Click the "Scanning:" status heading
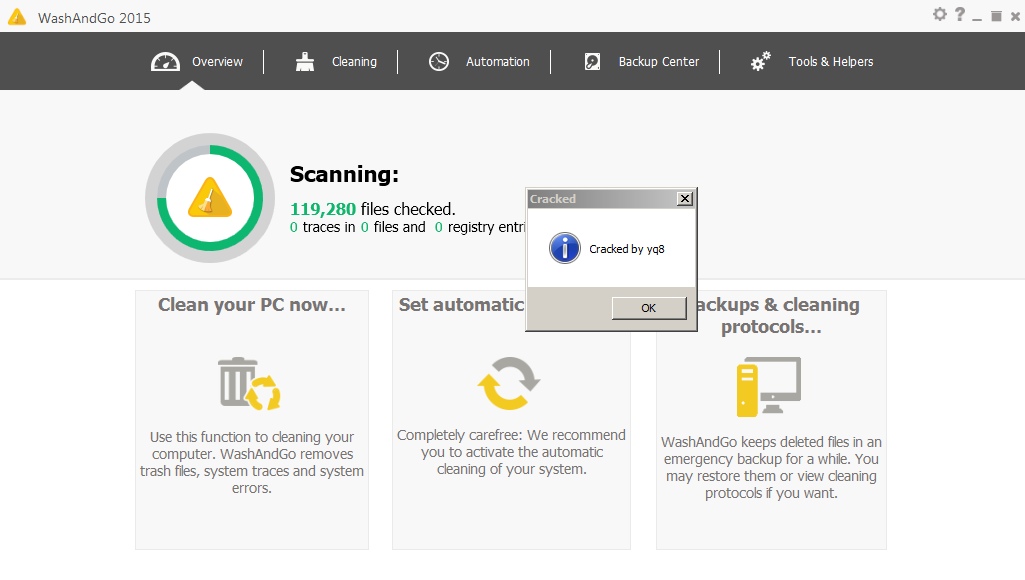This screenshot has width=1025, height=580. (344, 175)
